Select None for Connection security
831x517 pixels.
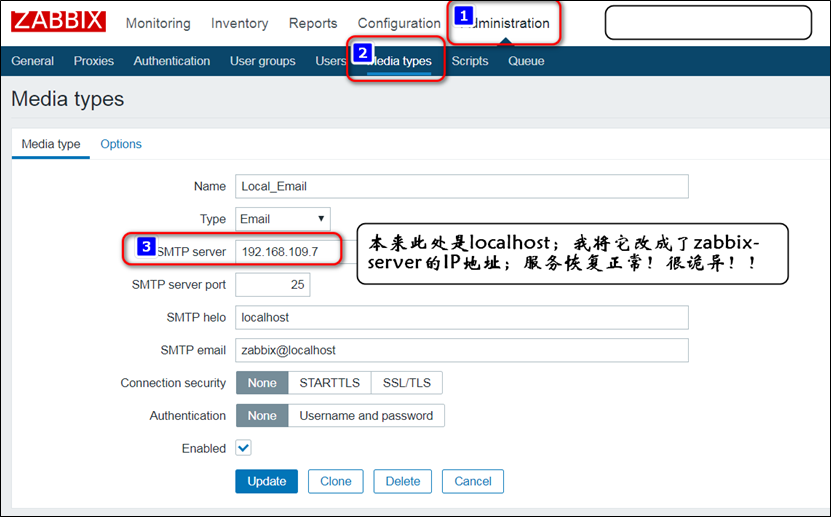tap(262, 383)
